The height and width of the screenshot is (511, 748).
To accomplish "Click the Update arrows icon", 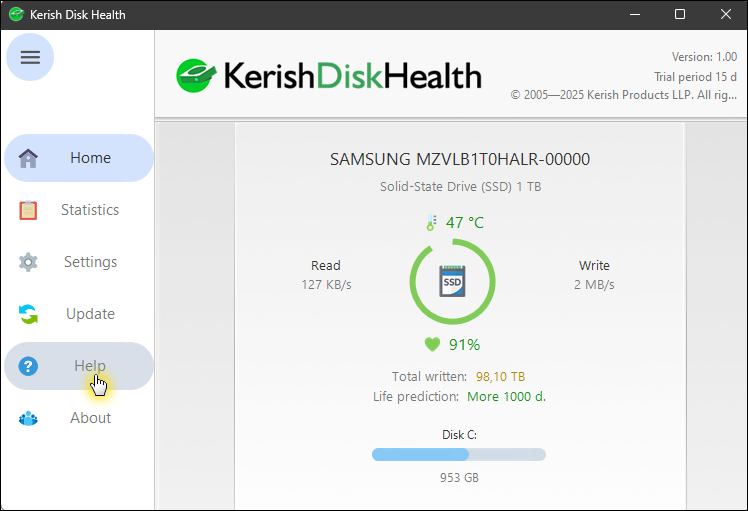I will [x=28, y=314].
